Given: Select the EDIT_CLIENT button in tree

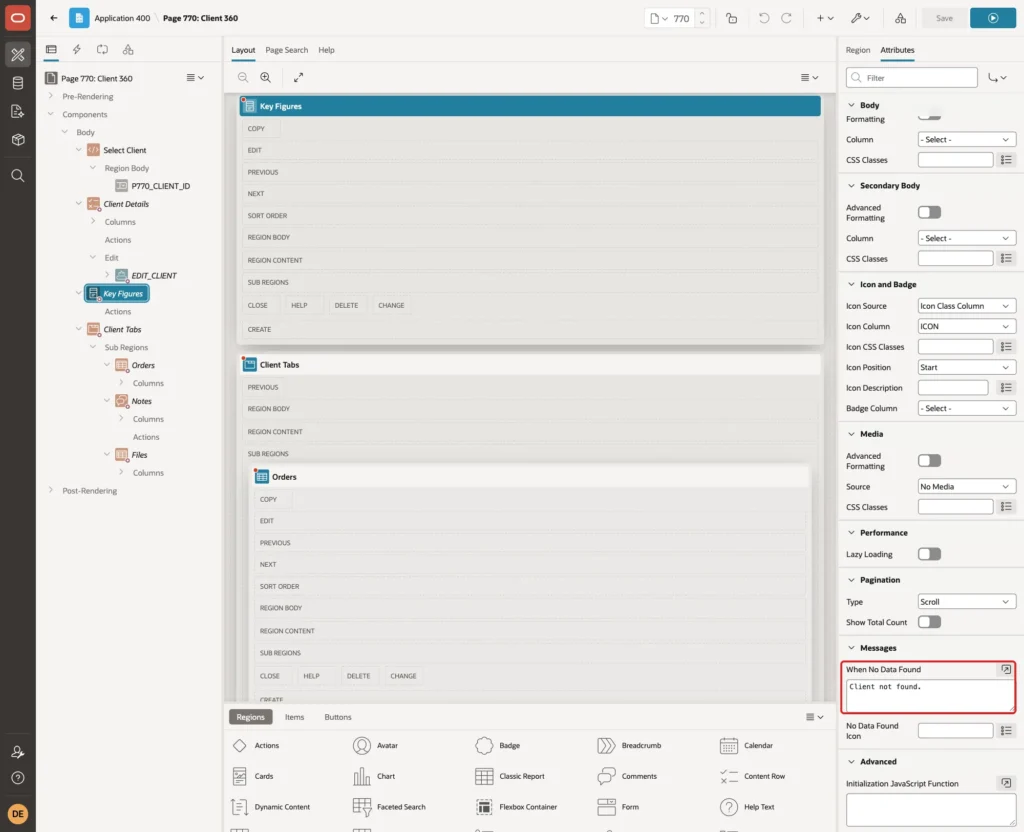Looking at the screenshot, I should coord(153,276).
